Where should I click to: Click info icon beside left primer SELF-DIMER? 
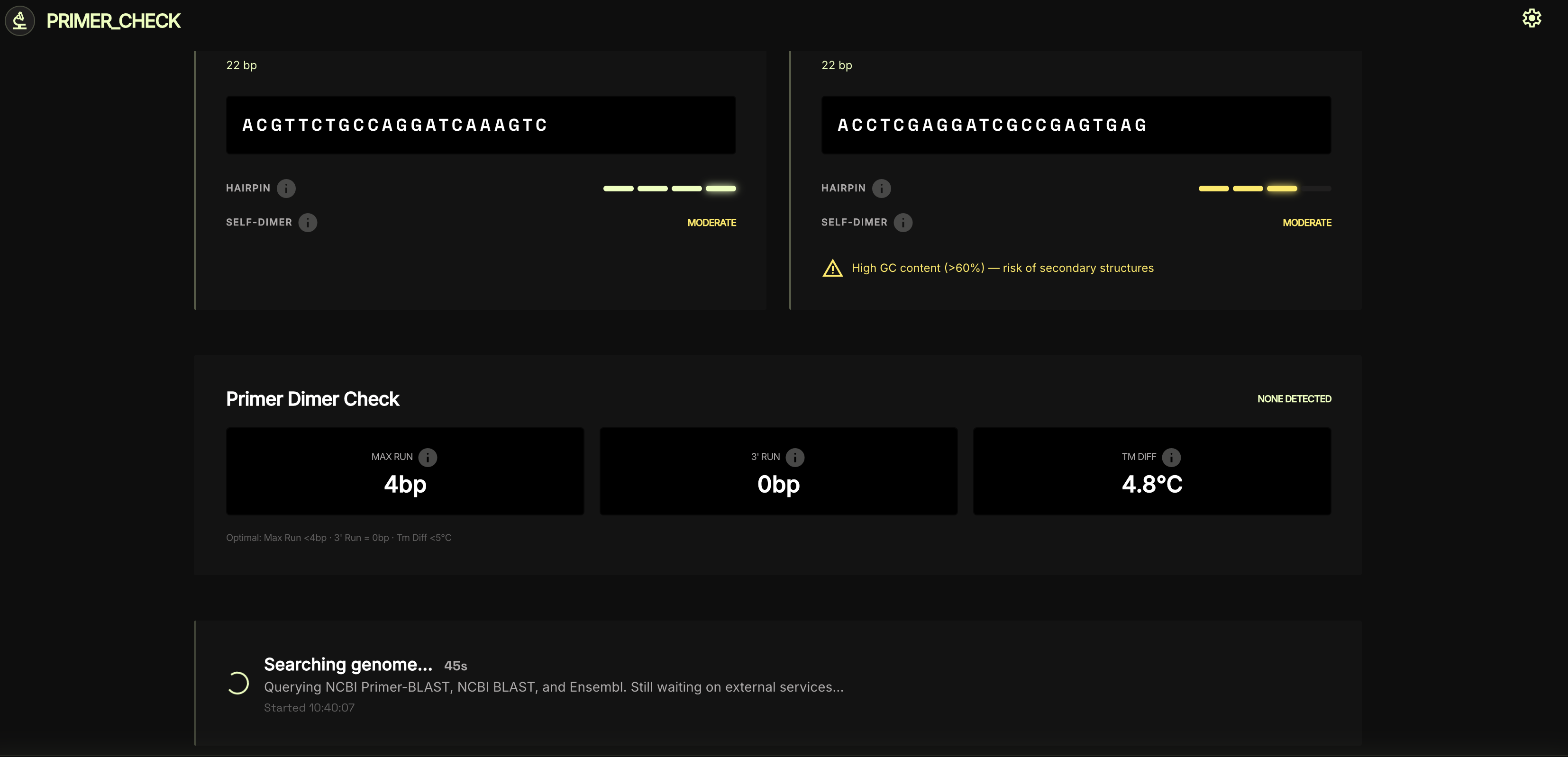(x=308, y=223)
